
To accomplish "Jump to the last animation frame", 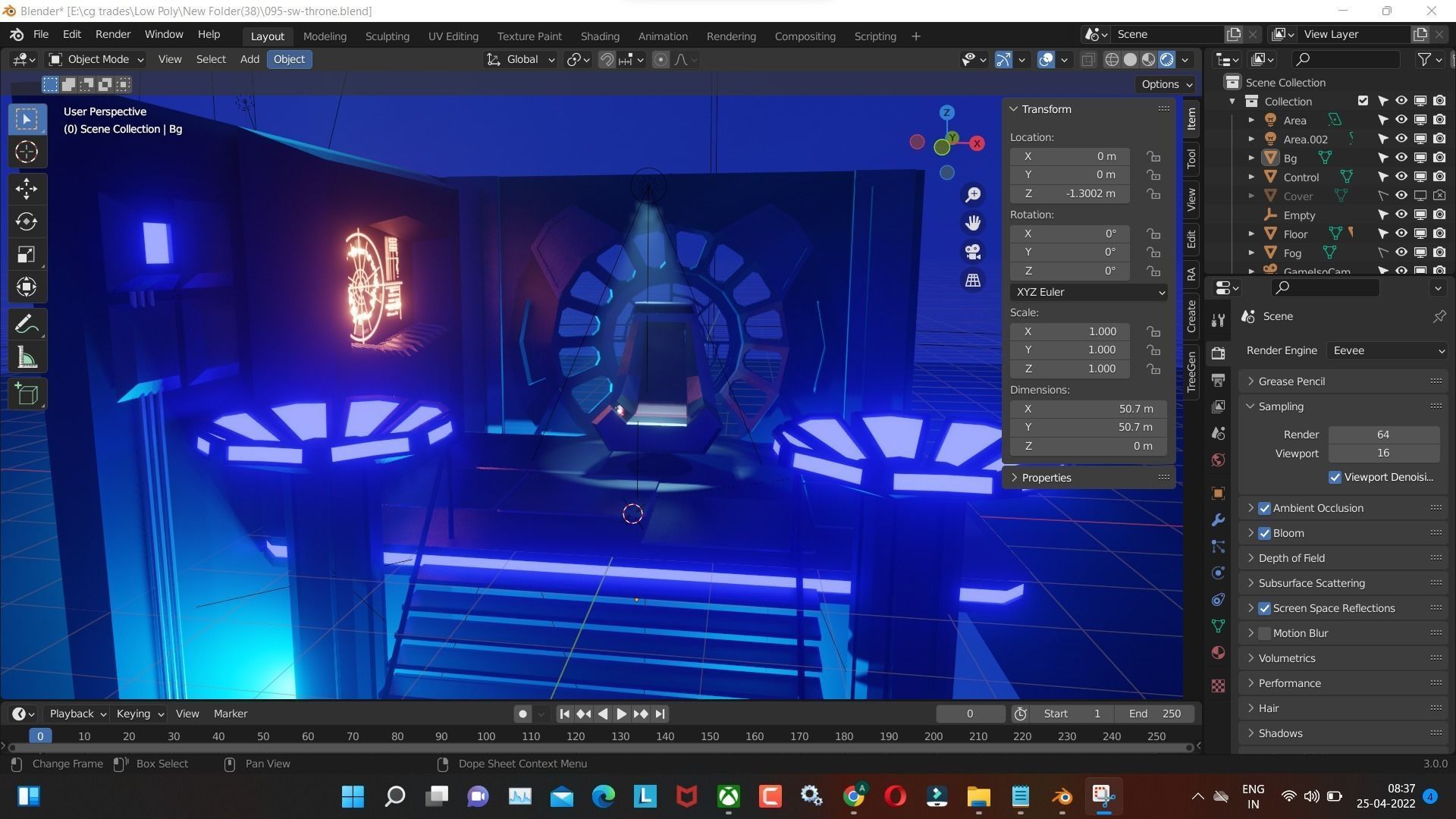I will (x=659, y=714).
